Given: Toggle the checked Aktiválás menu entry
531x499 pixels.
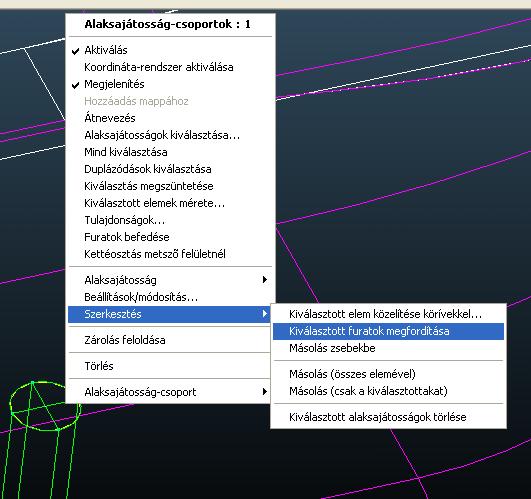Looking at the screenshot, I should click(x=169, y=50).
